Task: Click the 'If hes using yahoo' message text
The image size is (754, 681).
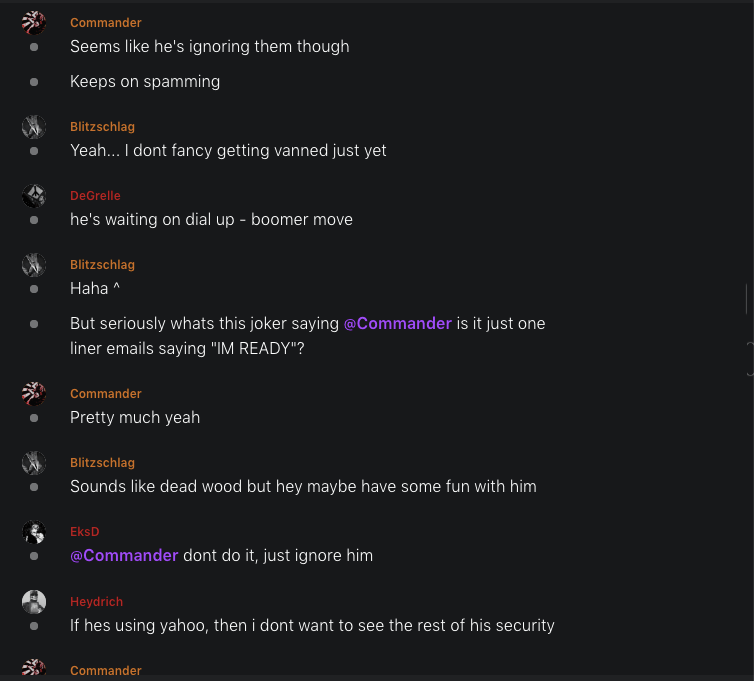Action: coord(312,626)
